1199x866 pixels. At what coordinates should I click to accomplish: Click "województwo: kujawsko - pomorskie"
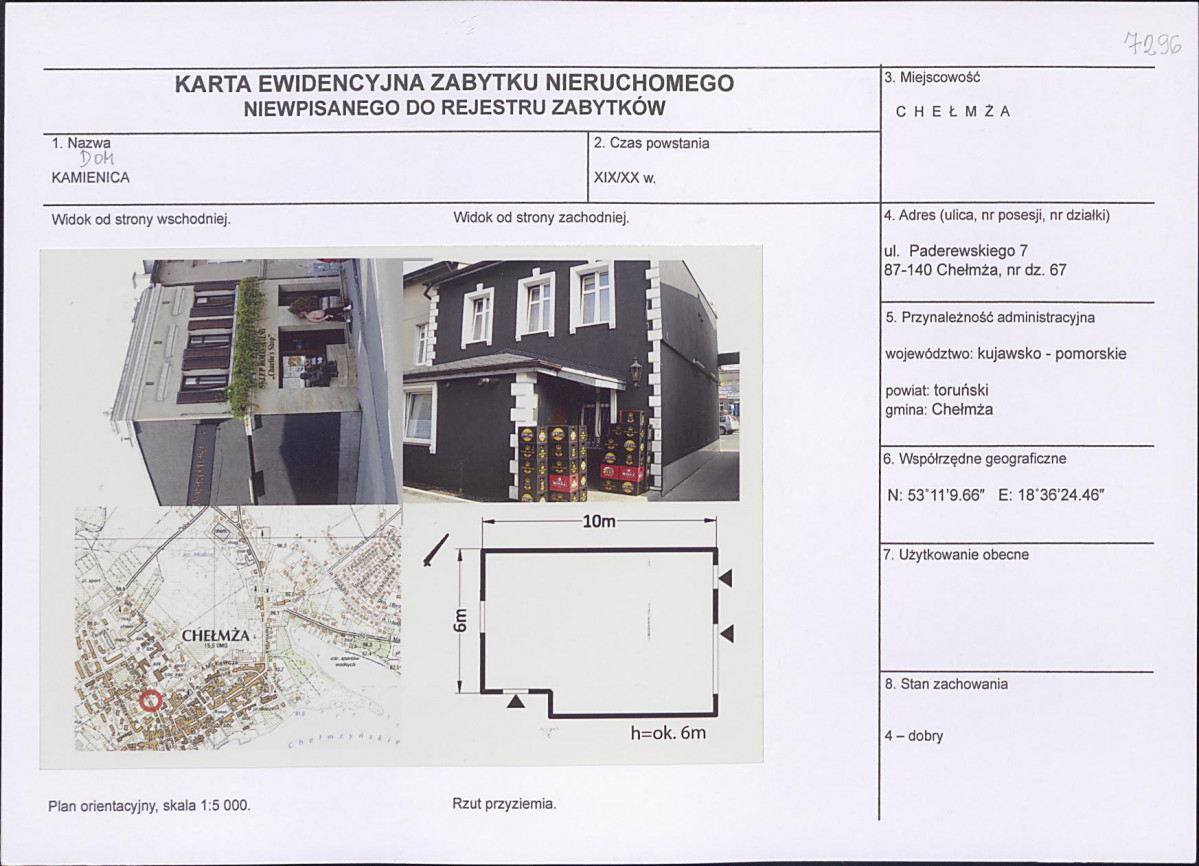coord(1006,354)
